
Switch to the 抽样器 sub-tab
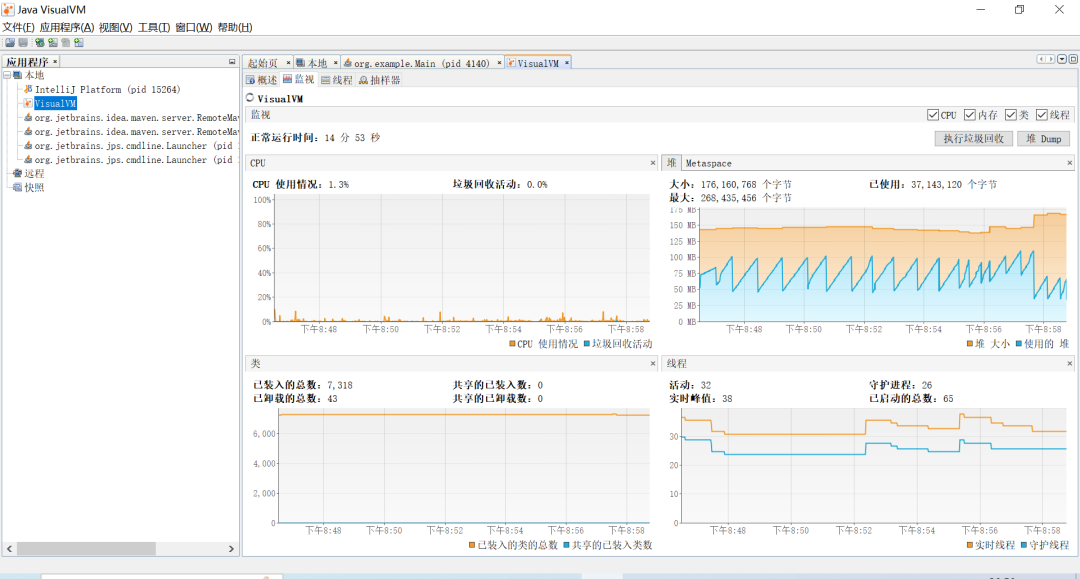point(380,81)
